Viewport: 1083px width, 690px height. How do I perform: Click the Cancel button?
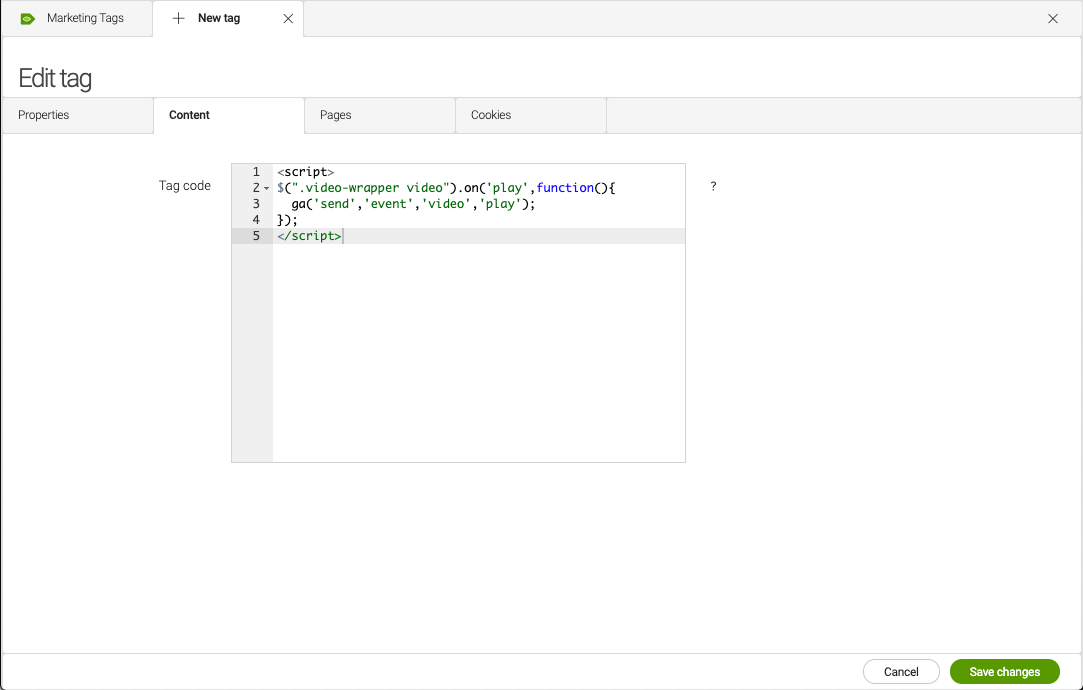point(900,671)
